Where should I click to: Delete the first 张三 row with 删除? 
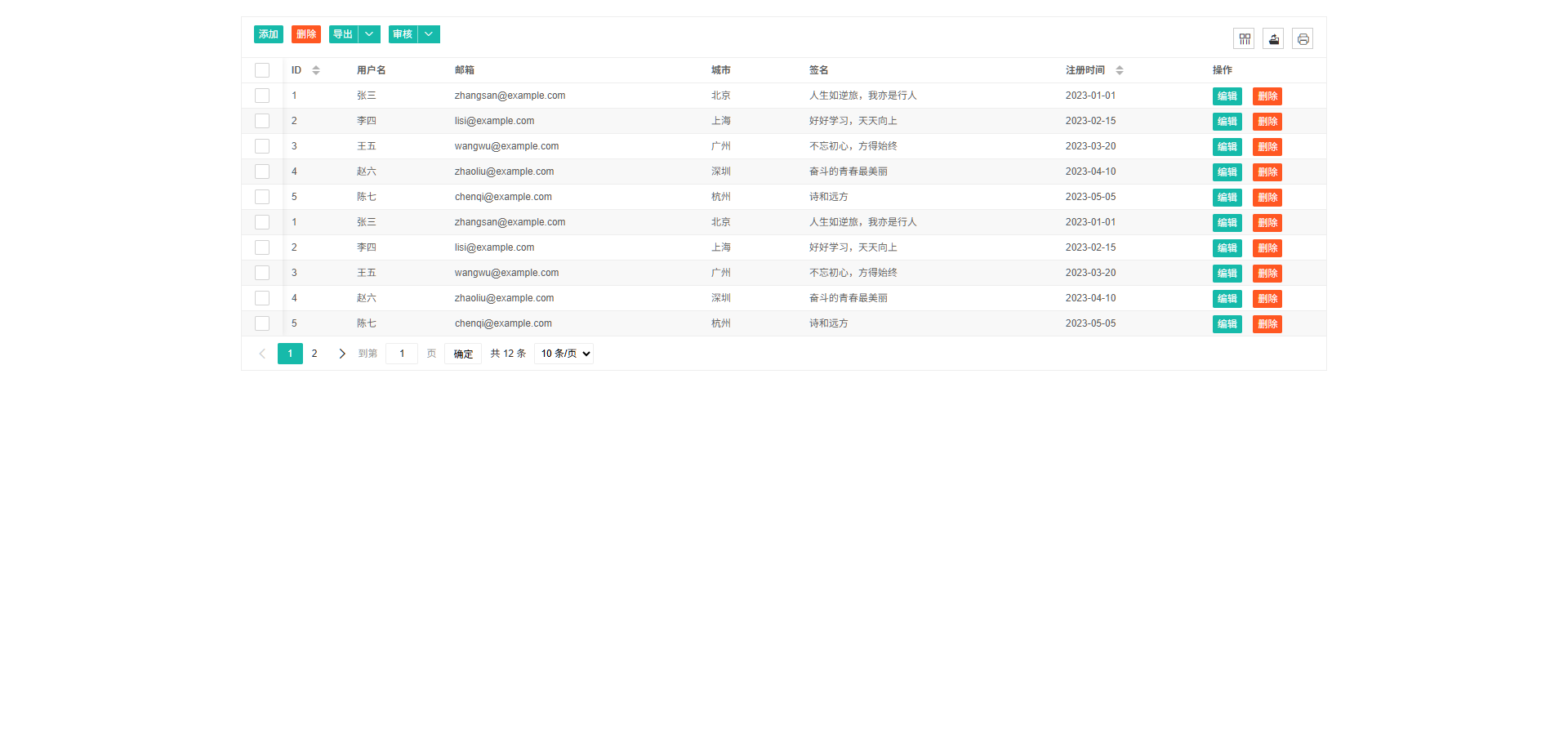[1267, 96]
